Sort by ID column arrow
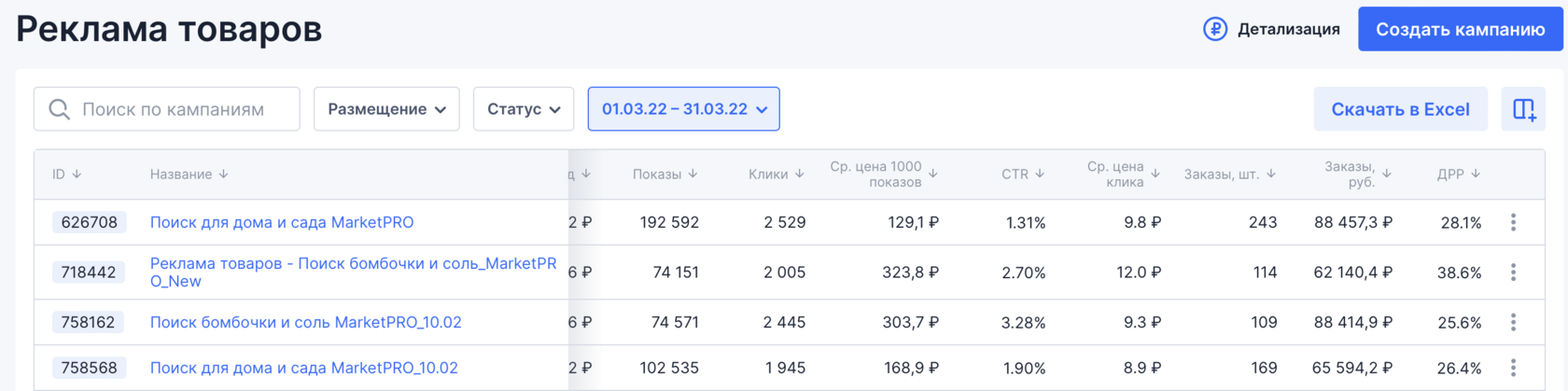 (77, 175)
